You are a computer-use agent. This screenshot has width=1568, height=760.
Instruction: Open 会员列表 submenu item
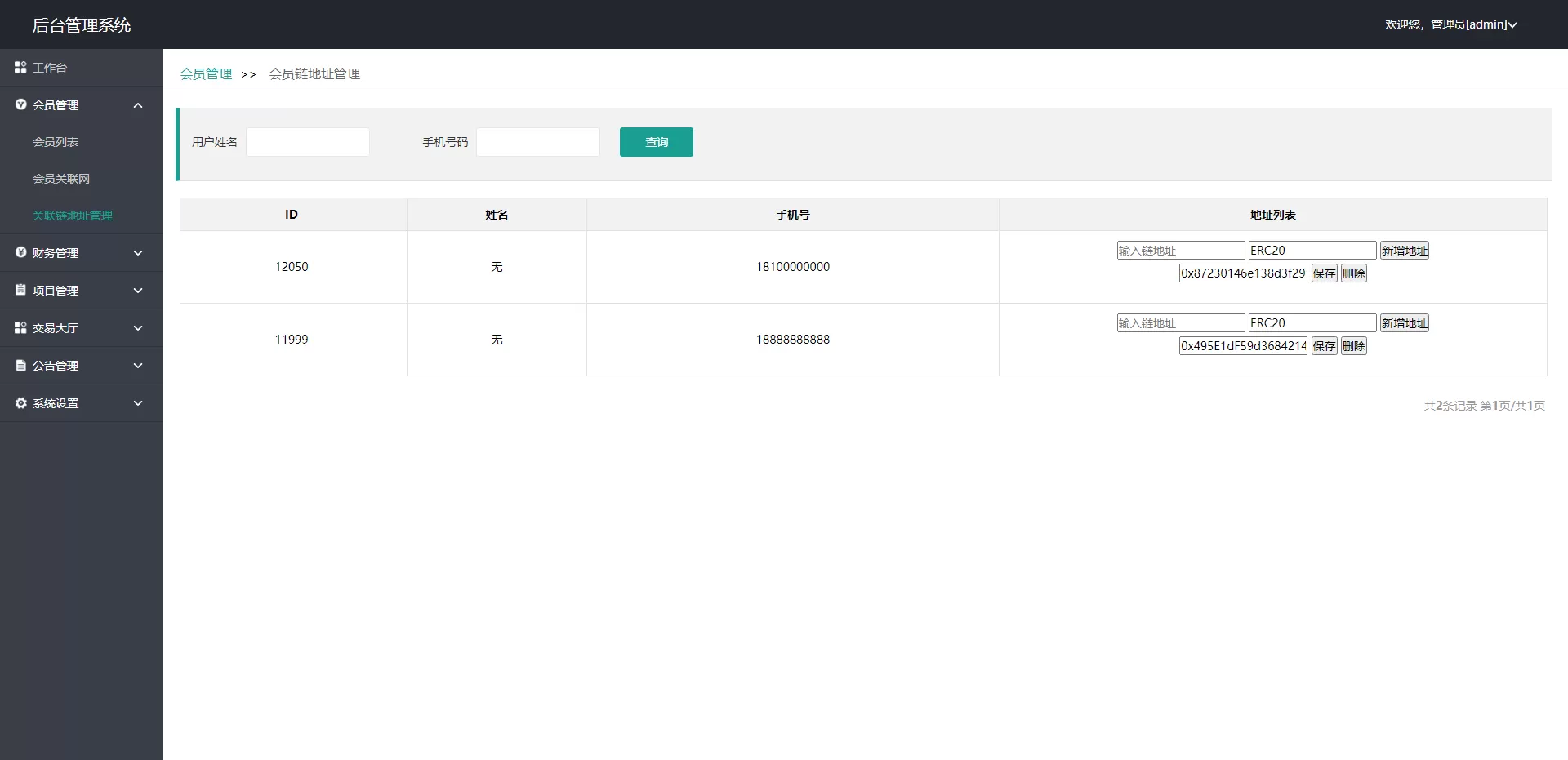coord(56,142)
